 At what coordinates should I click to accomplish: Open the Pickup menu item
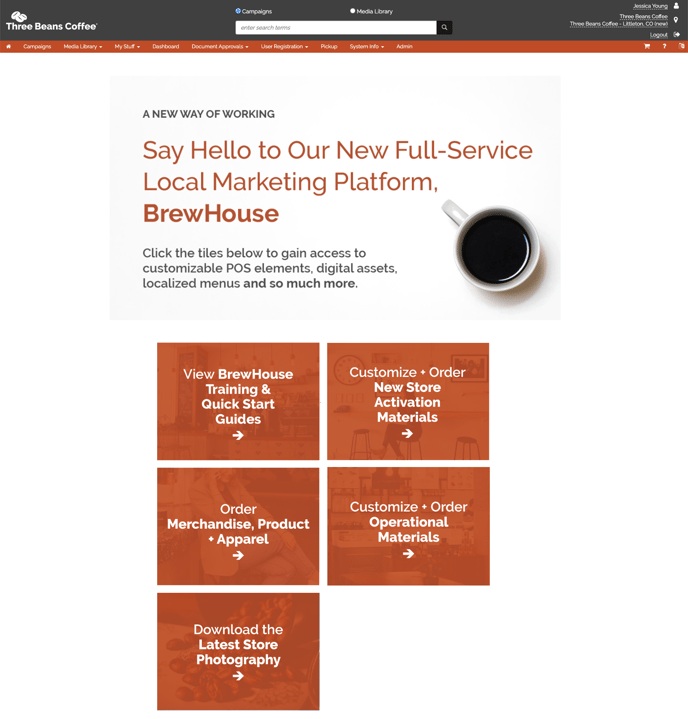pyautogui.click(x=329, y=46)
